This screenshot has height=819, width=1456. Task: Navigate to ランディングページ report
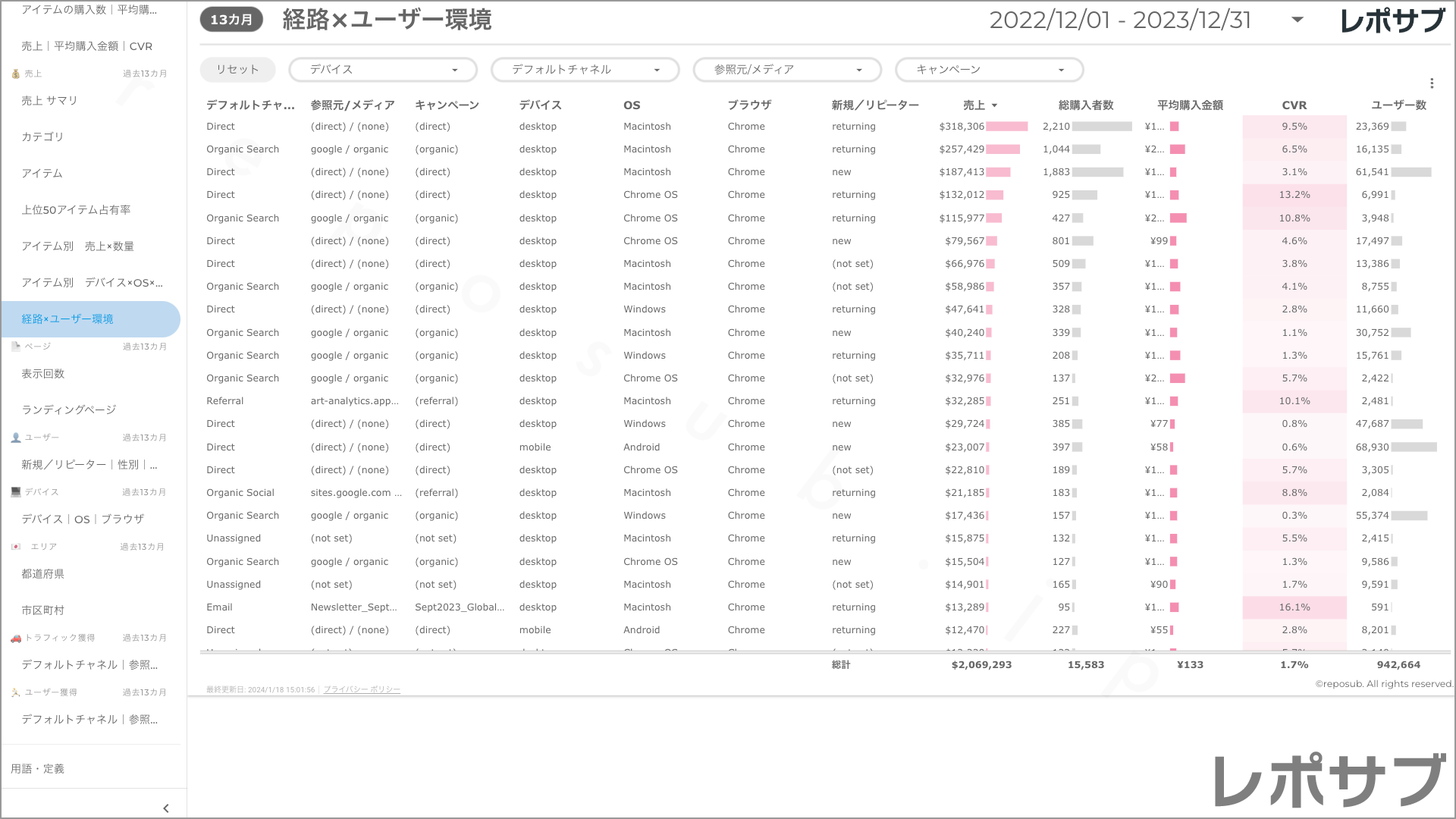click(x=69, y=409)
